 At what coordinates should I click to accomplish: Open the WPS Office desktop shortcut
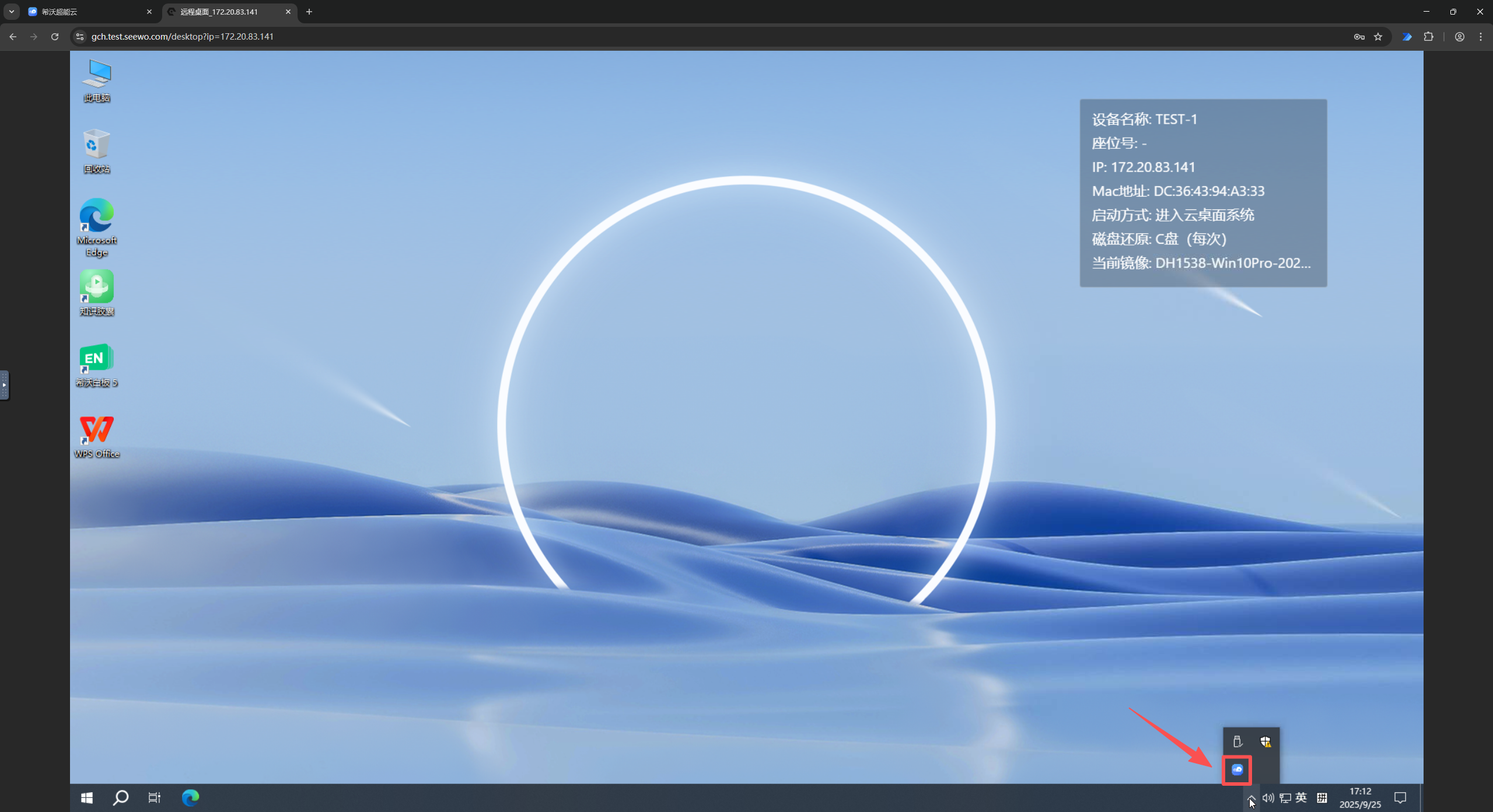(x=97, y=436)
